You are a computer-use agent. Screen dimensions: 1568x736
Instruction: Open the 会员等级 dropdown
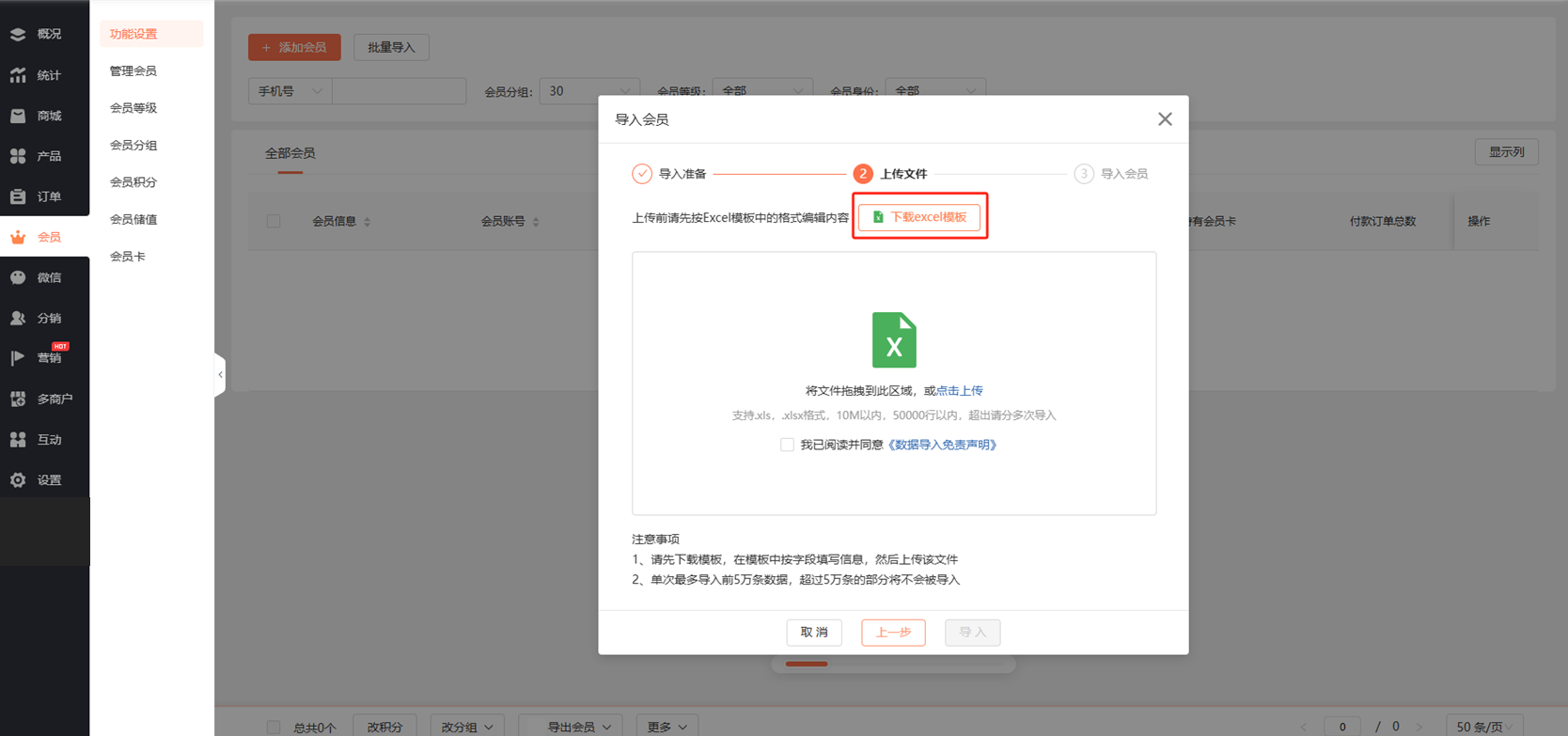pos(762,91)
